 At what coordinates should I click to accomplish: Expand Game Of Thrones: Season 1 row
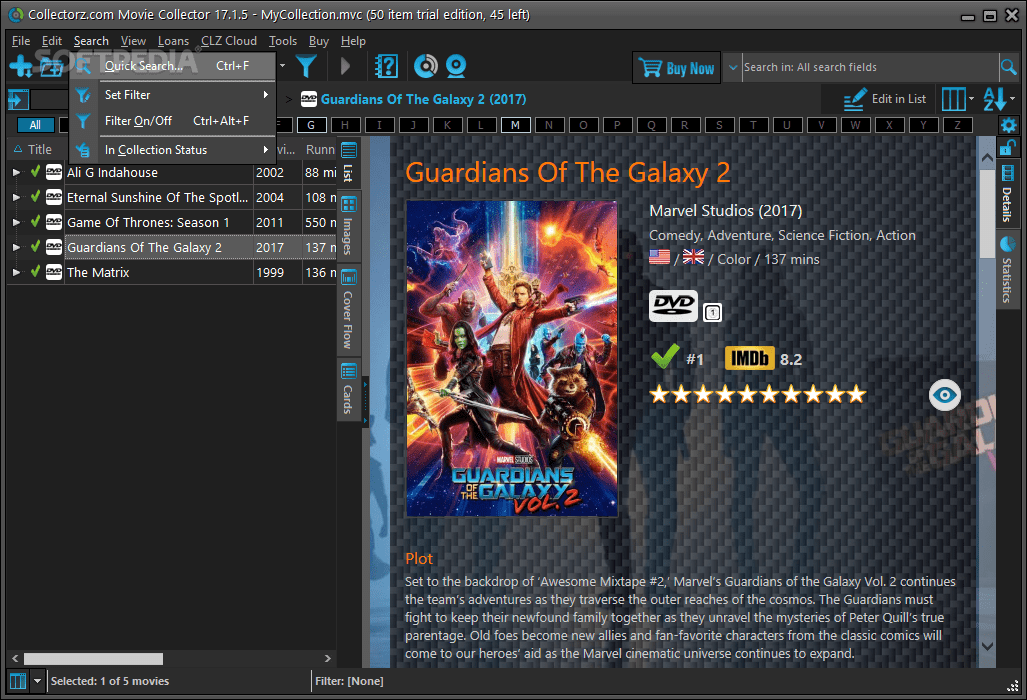[x=16, y=222]
